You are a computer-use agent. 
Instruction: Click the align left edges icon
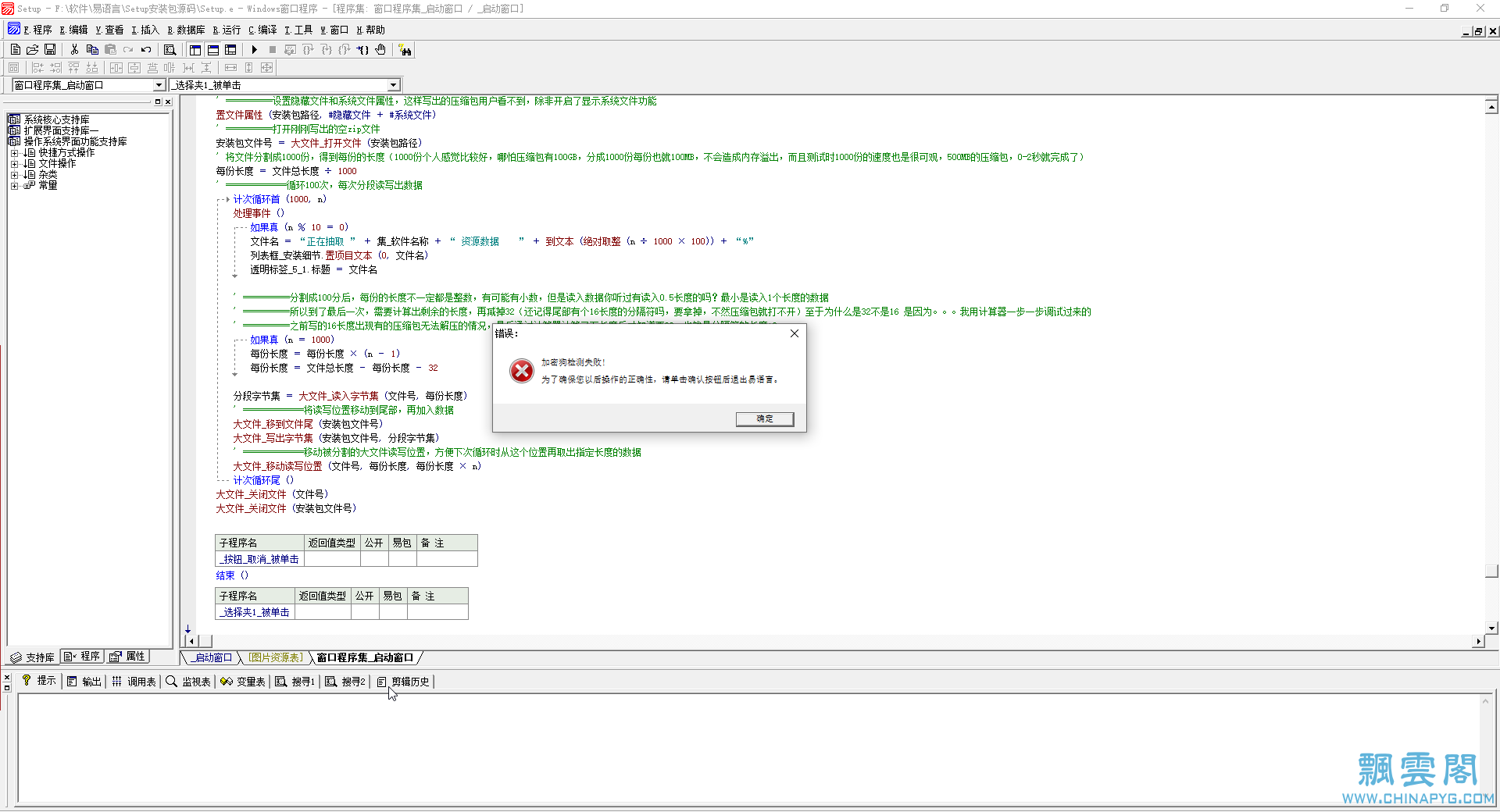[x=37, y=67]
